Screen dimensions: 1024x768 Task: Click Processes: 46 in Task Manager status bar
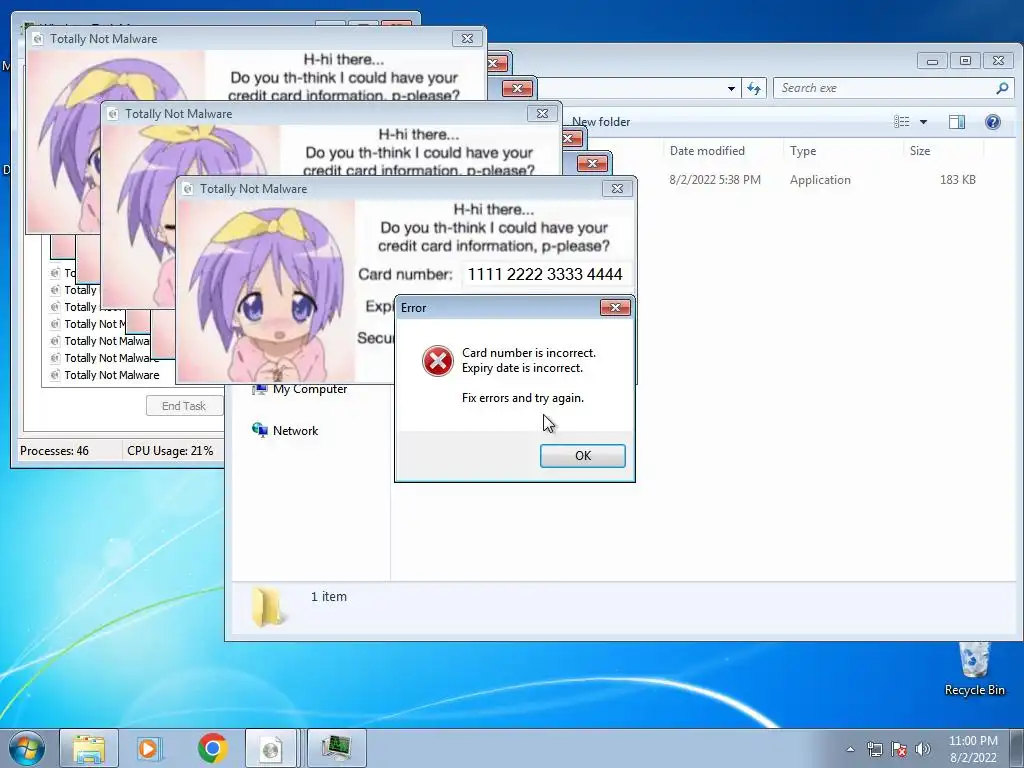[x=54, y=451]
